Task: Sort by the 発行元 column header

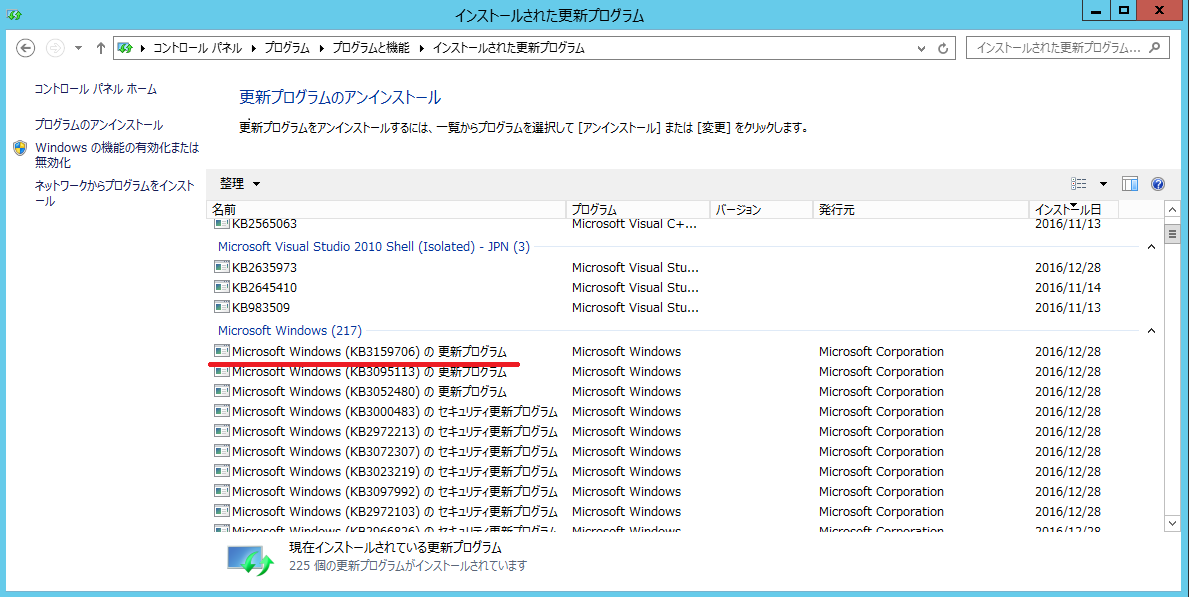Action: (x=836, y=210)
